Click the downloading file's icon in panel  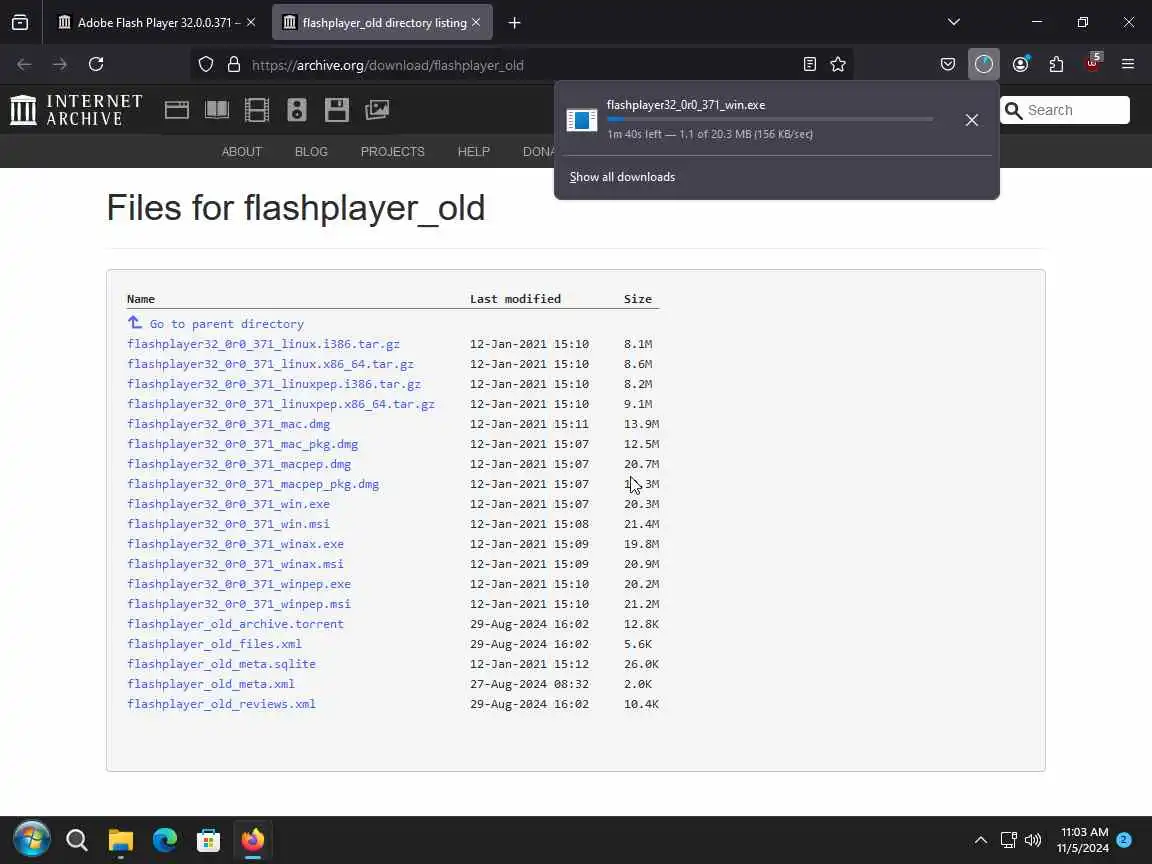point(582,120)
